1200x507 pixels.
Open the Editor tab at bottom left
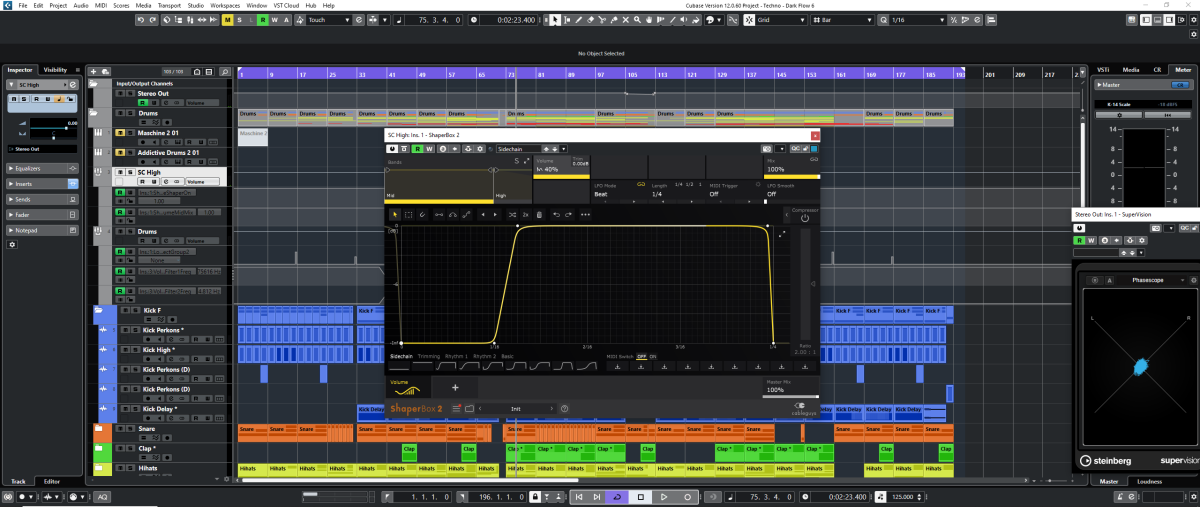[x=51, y=481]
